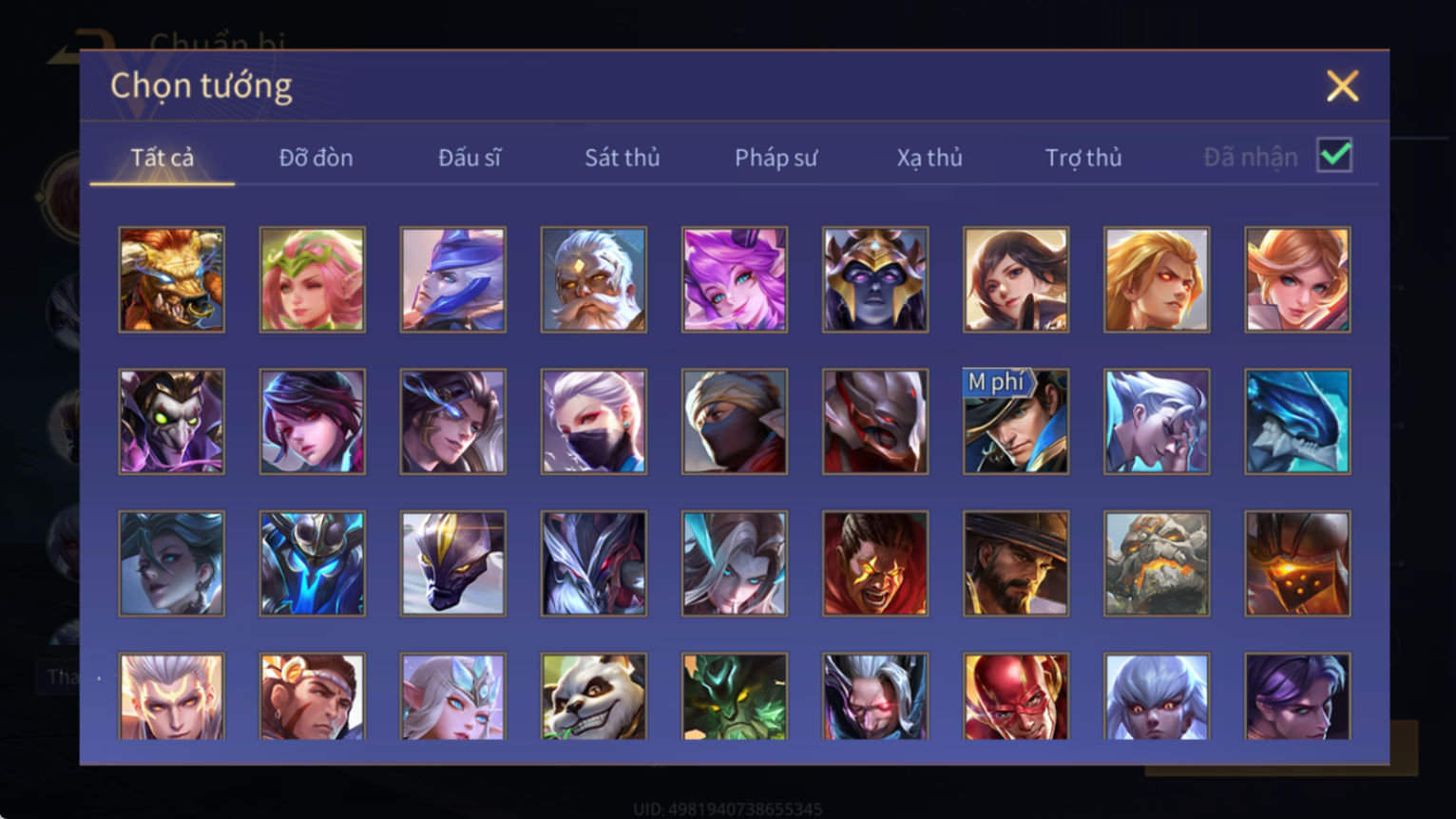Open the "Đấu sĩ" tab
This screenshot has height=819, width=1456.
click(x=469, y=158)
